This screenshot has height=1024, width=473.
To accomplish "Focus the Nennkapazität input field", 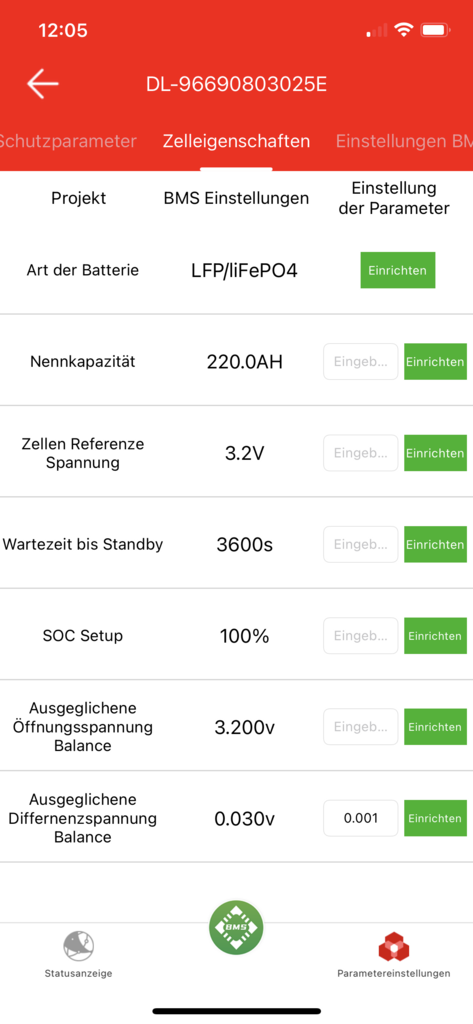I will pos(361,362).
